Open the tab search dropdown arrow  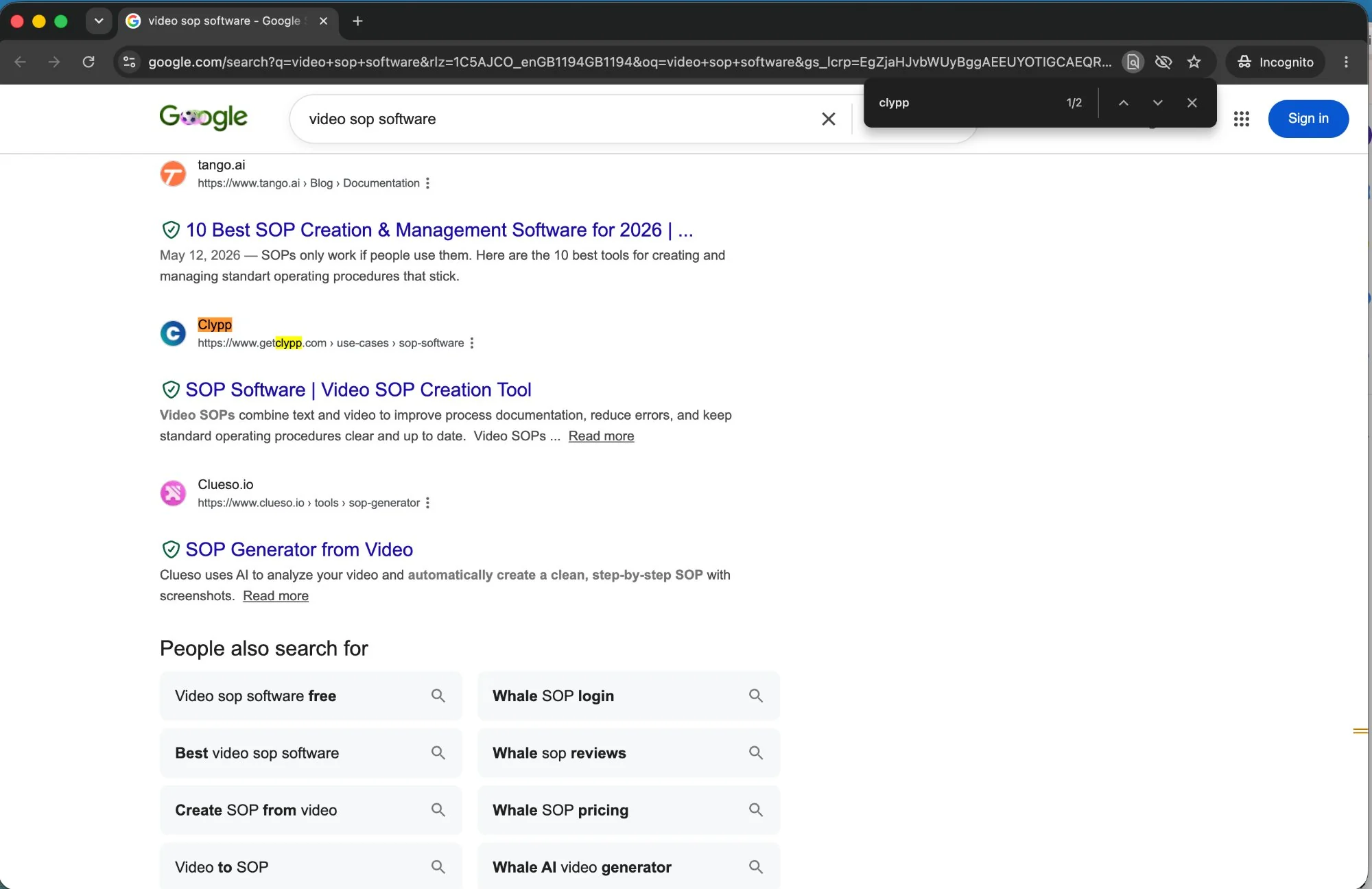[x=99, y=21]
